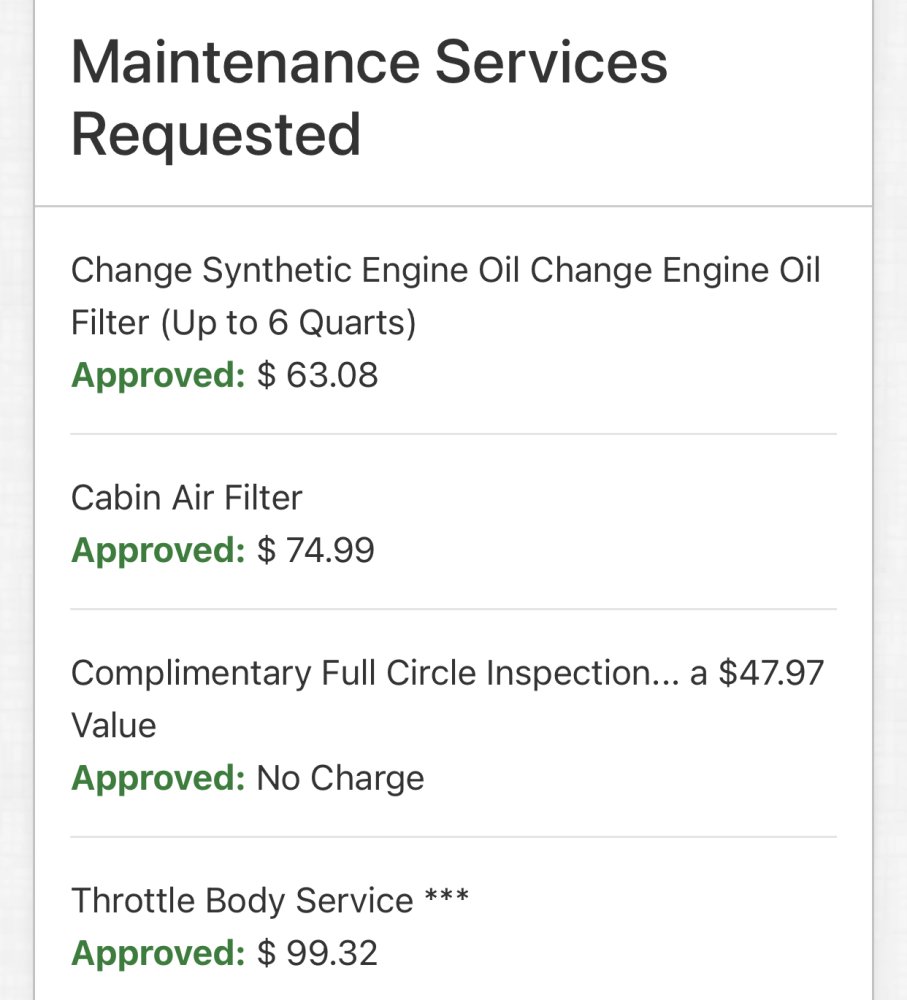Click the word Requested in the heading

(x=216, y=134)
